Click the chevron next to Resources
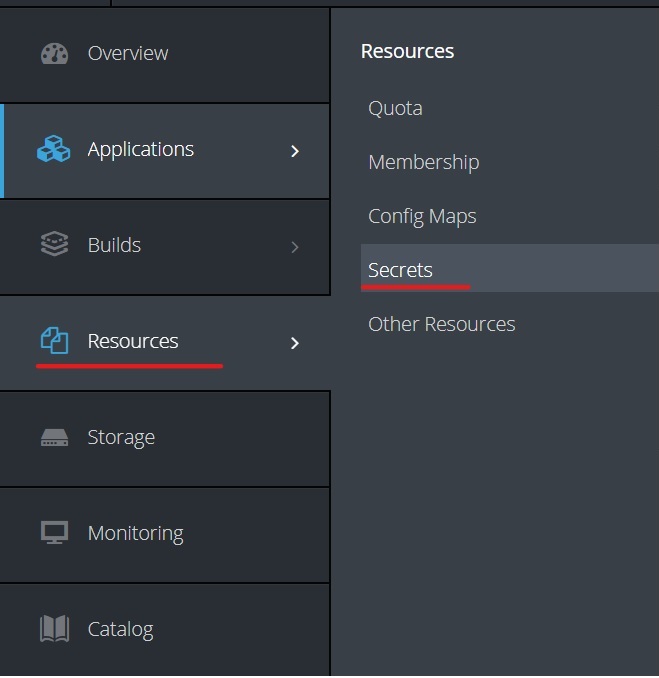This screenshot has height=678, width=659. click(294, 343)
